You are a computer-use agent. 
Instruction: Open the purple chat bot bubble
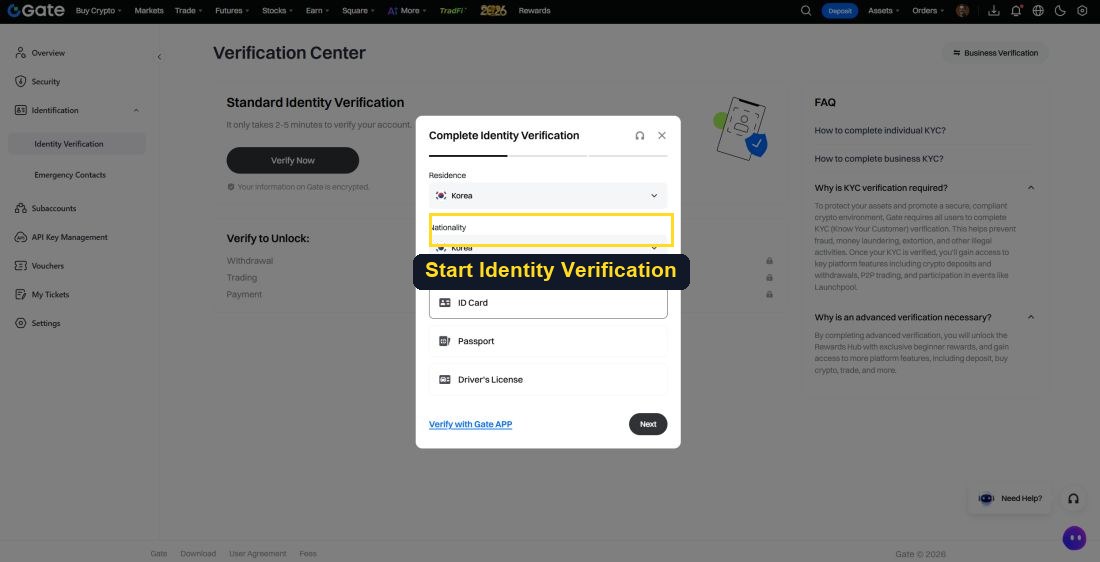coord(1074,538)
